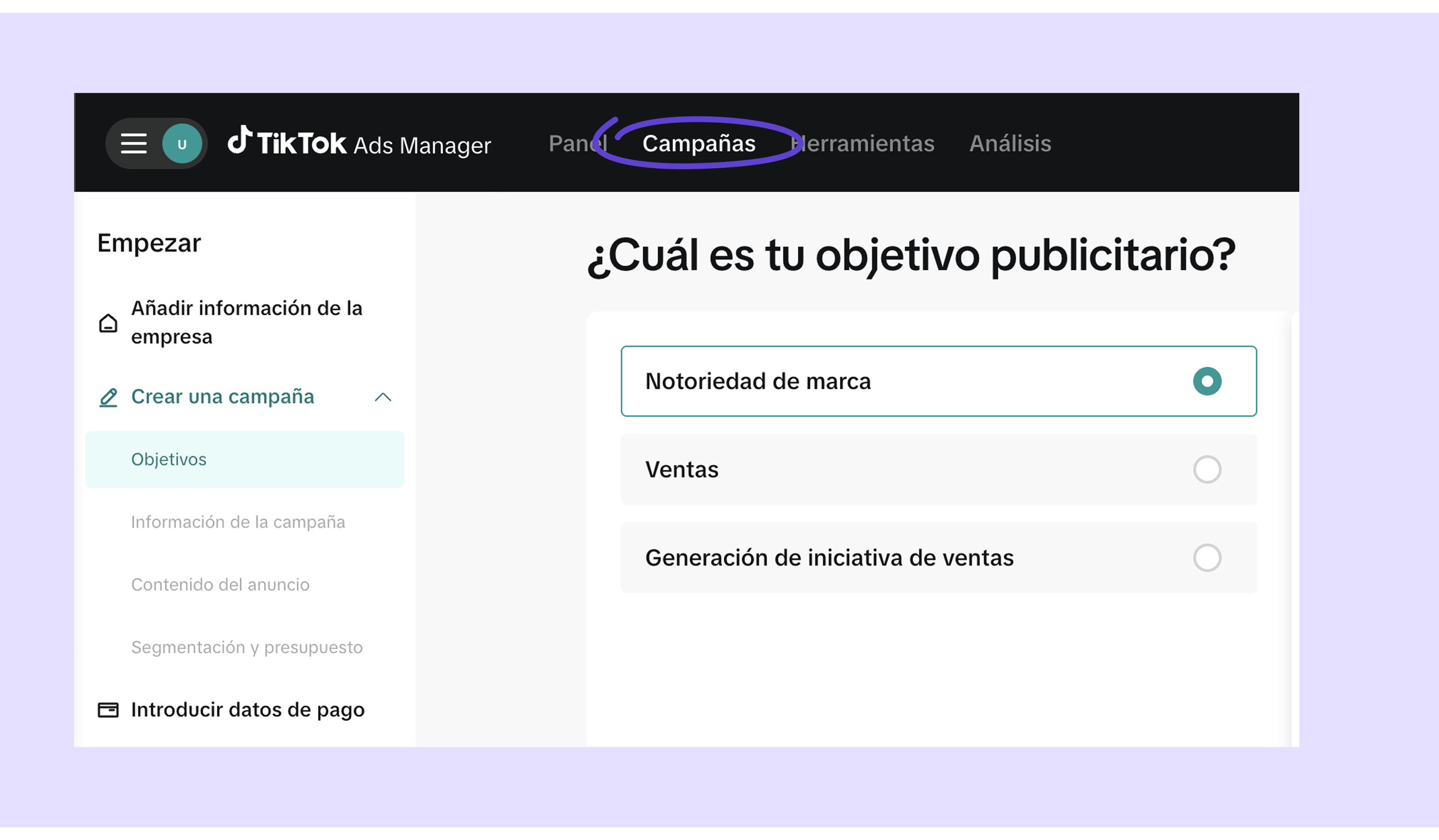
Task: Select Objetivos in the sidebar
Action: point(169,459)
